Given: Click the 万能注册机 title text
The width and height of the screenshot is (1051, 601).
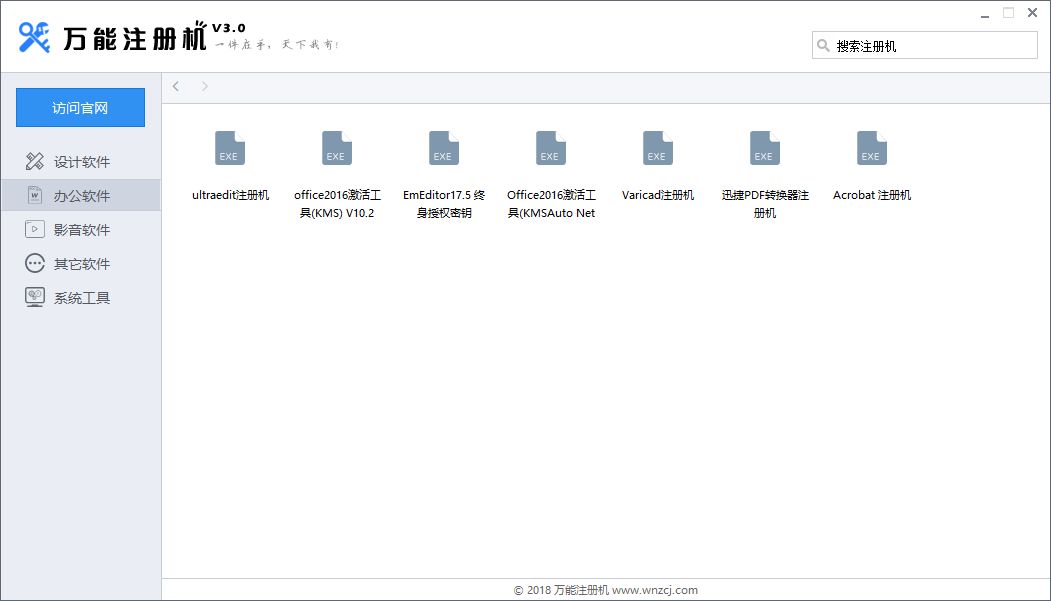Looking at the screenshot, I should click(x=135, y=37).
